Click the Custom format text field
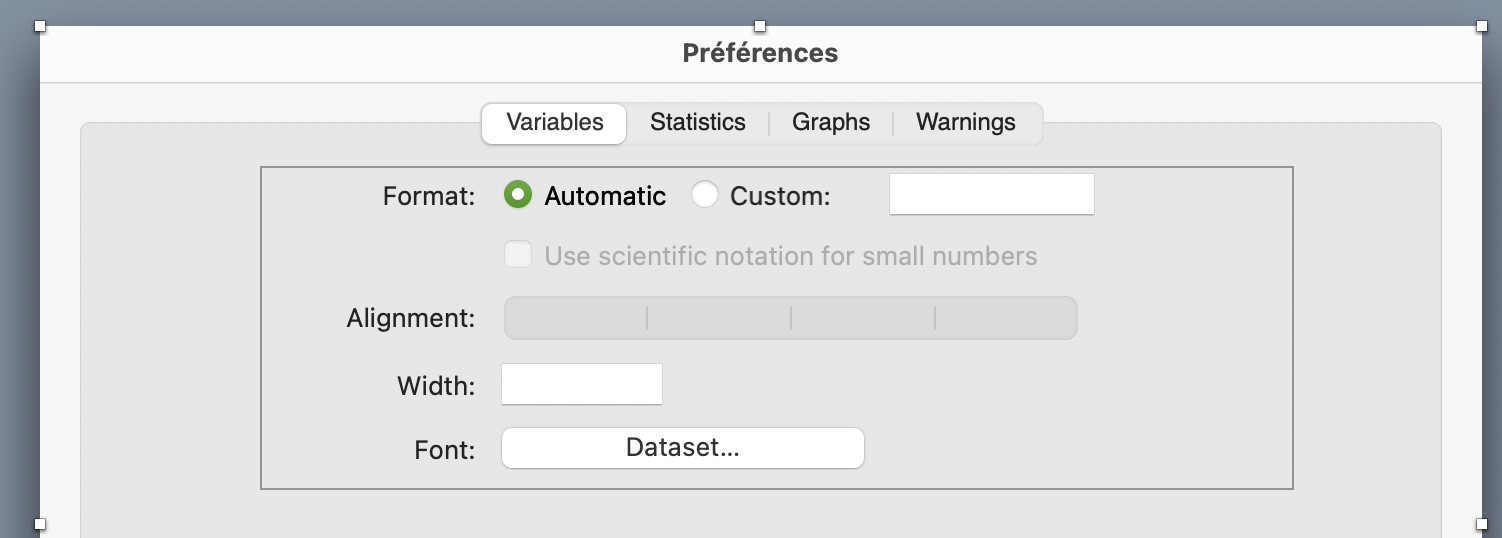 pos(991,195)
